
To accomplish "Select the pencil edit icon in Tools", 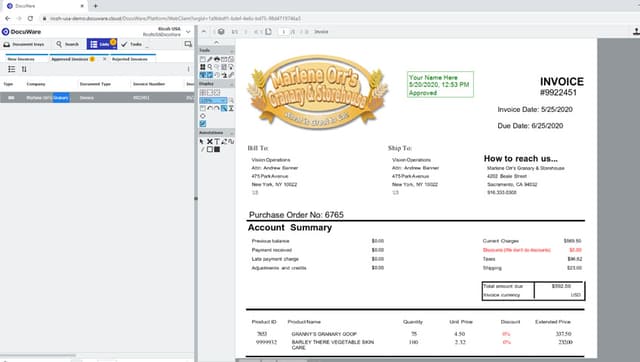I will pos(210,59).
